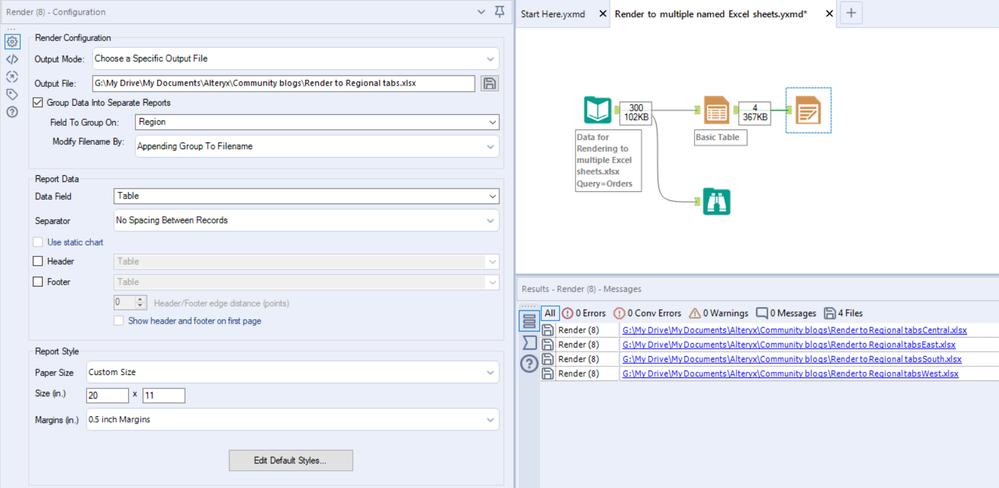
Task: Filter results by Messages
Action: pos(786,313)
